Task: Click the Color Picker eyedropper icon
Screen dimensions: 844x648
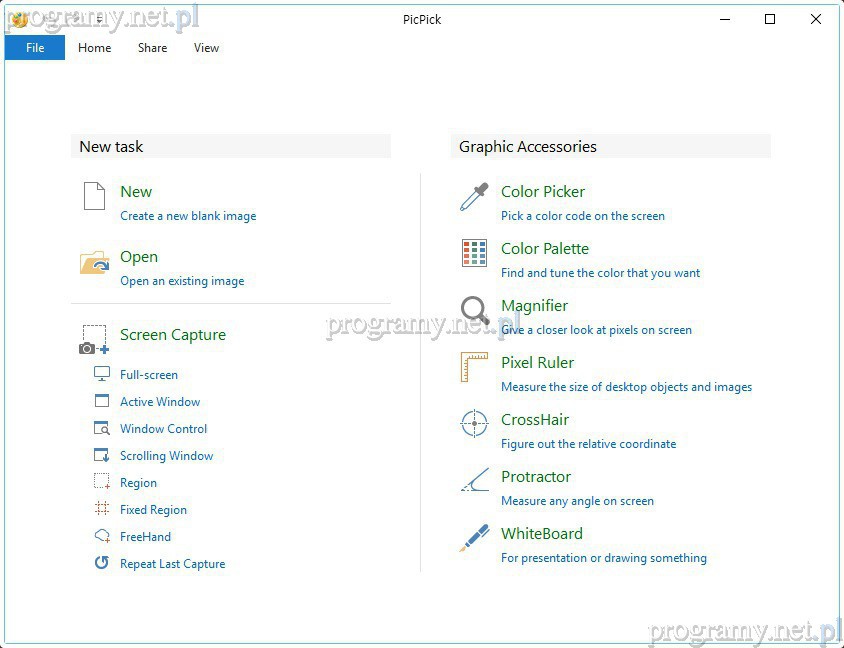Action: pyautogui.click(x=474, y=197)
